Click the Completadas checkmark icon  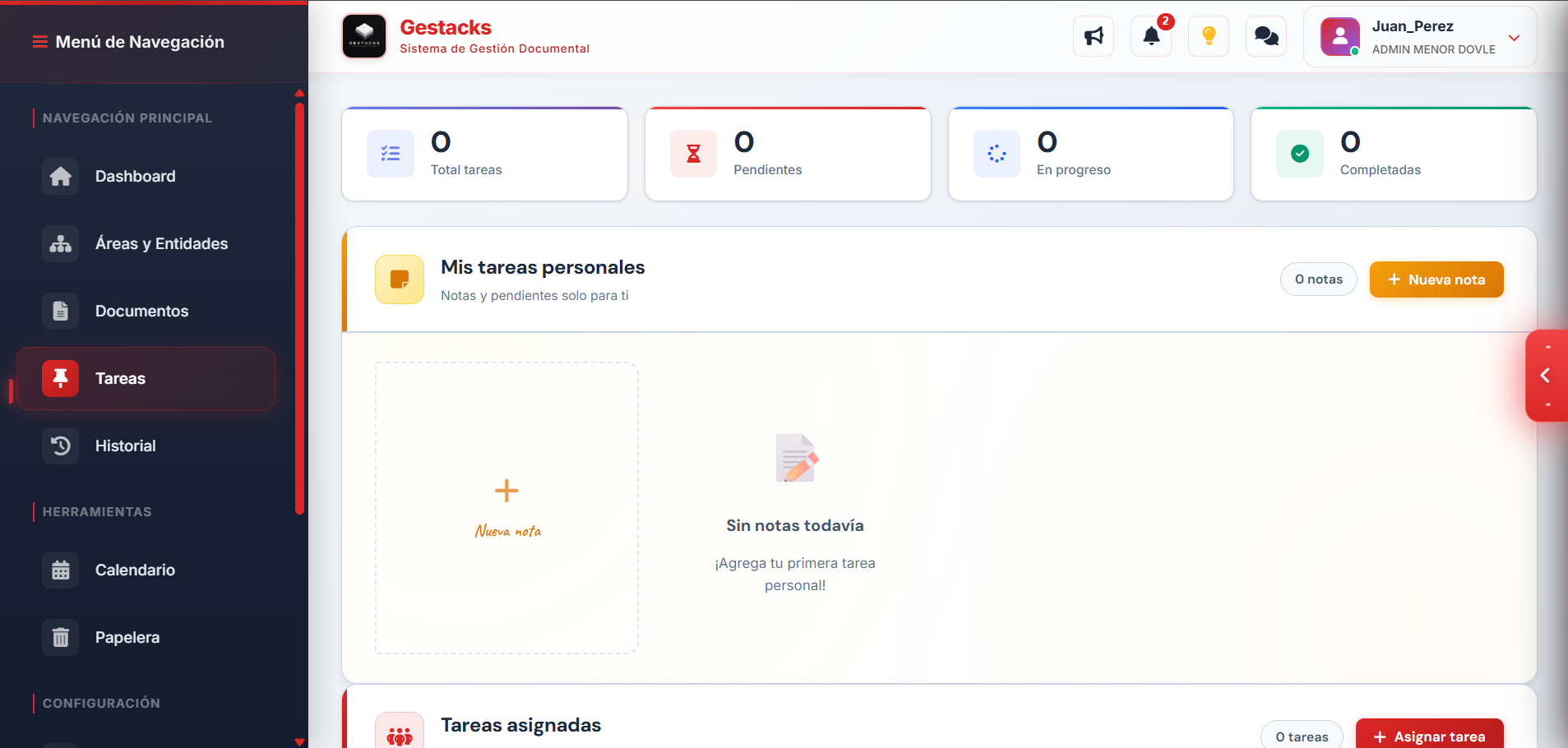pyautogui.click(x=1300, y=154)
